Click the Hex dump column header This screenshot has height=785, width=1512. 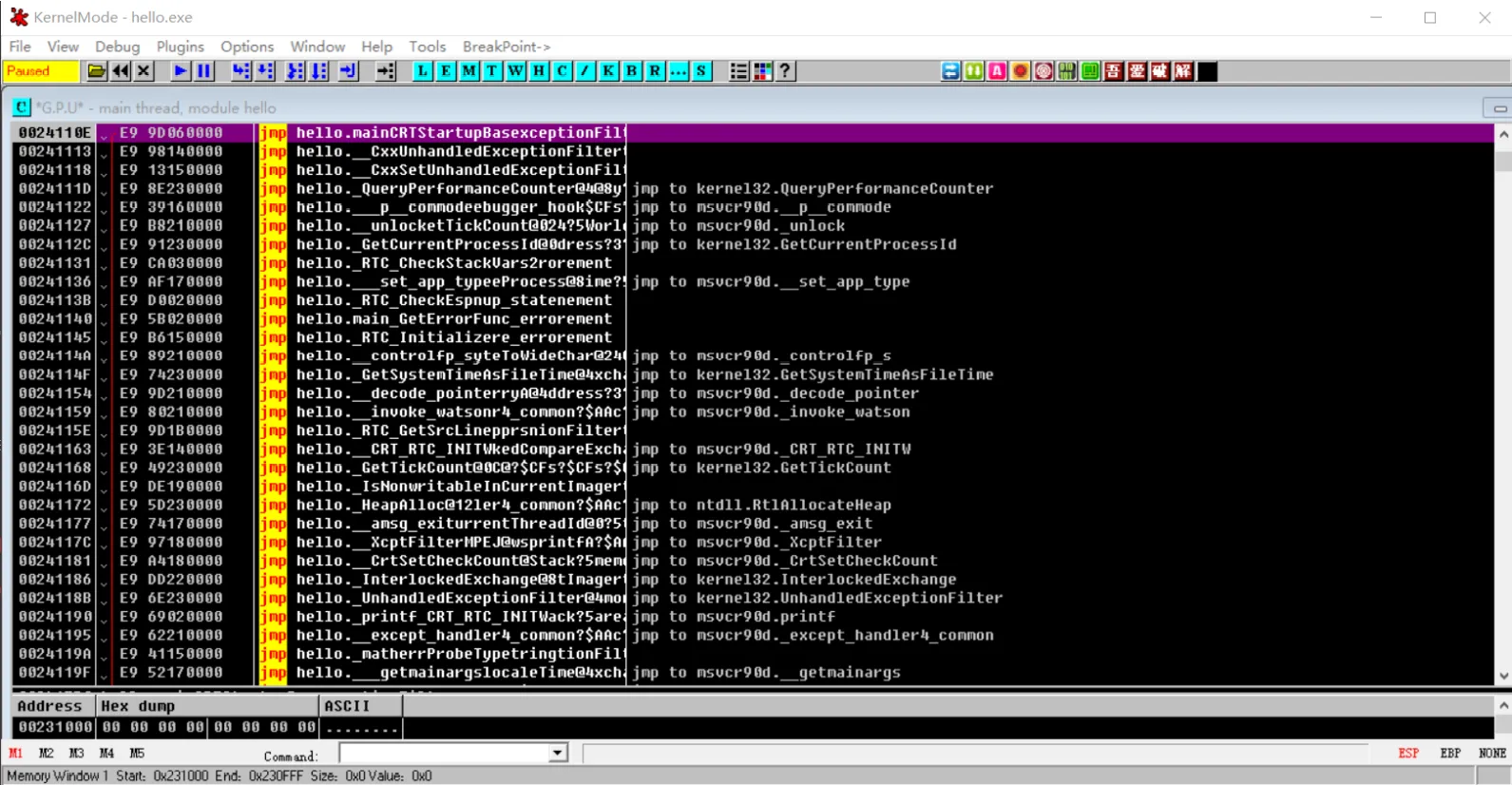coord(207,706)
